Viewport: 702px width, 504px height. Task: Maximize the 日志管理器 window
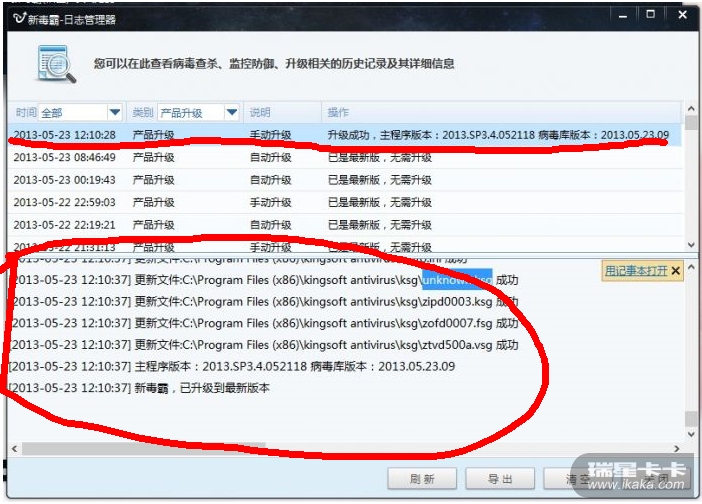click(651, 15)
